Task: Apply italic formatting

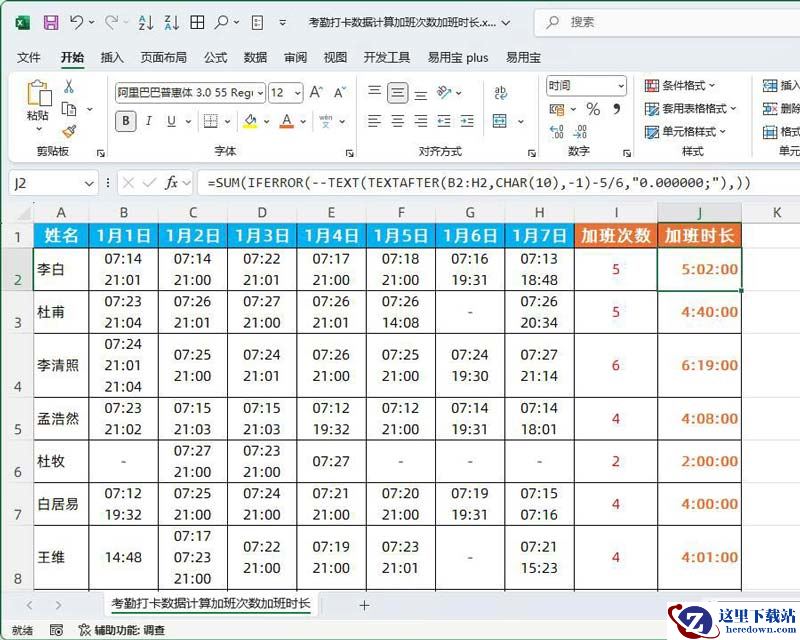Action: pos(148,121)
